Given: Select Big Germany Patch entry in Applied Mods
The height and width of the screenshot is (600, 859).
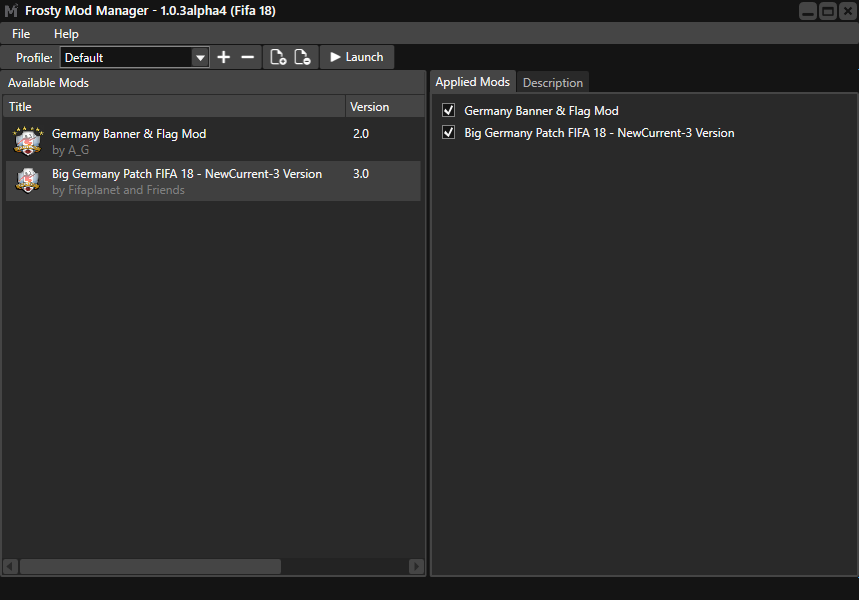Looking at the screenshot, I should click(599, 133).
